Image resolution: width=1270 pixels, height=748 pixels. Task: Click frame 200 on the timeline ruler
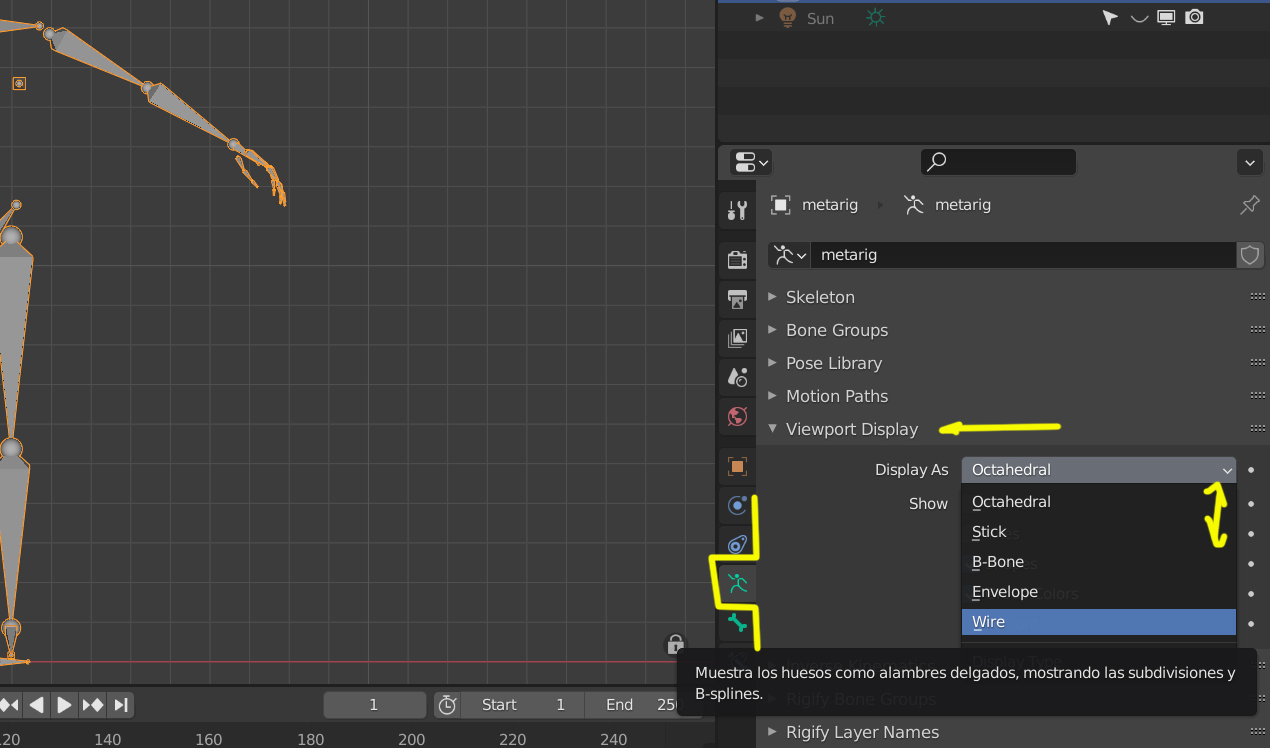(412, 740)
